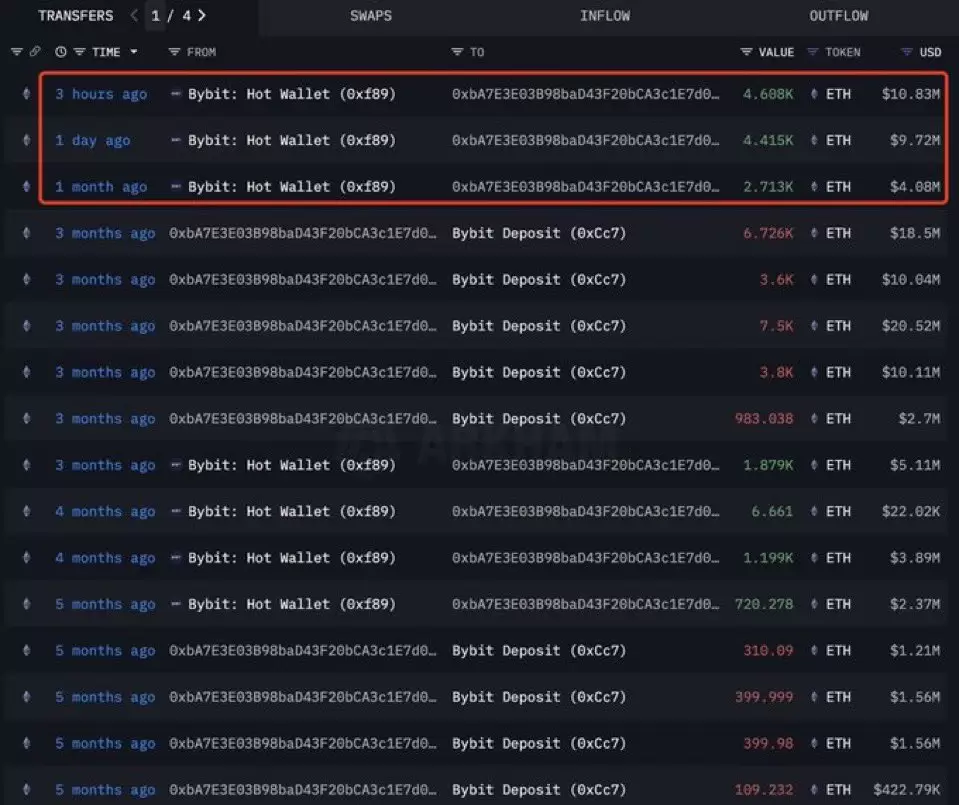The image size is (959, 805).
Task: Filter by TOKEN column
Action: (x=813, y=52)
